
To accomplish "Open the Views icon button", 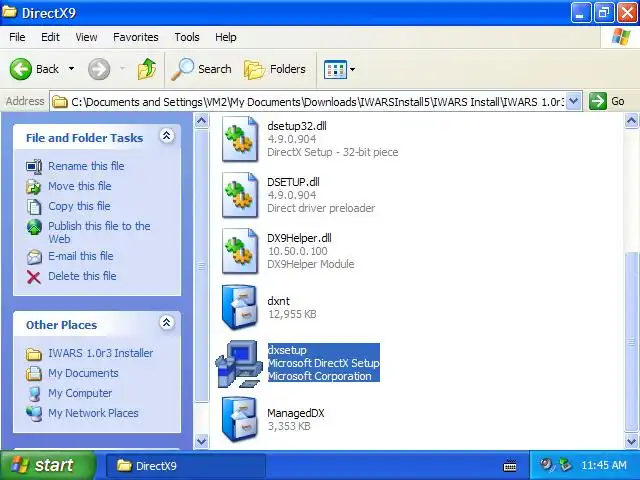I will (x=335, y=69).
